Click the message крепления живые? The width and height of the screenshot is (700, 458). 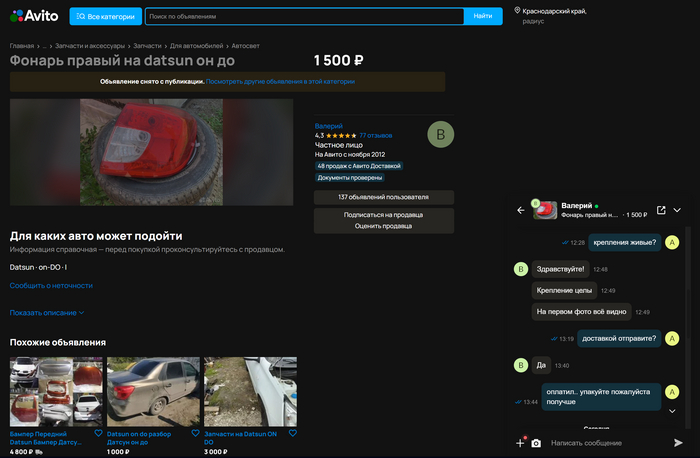pos(625,242)
